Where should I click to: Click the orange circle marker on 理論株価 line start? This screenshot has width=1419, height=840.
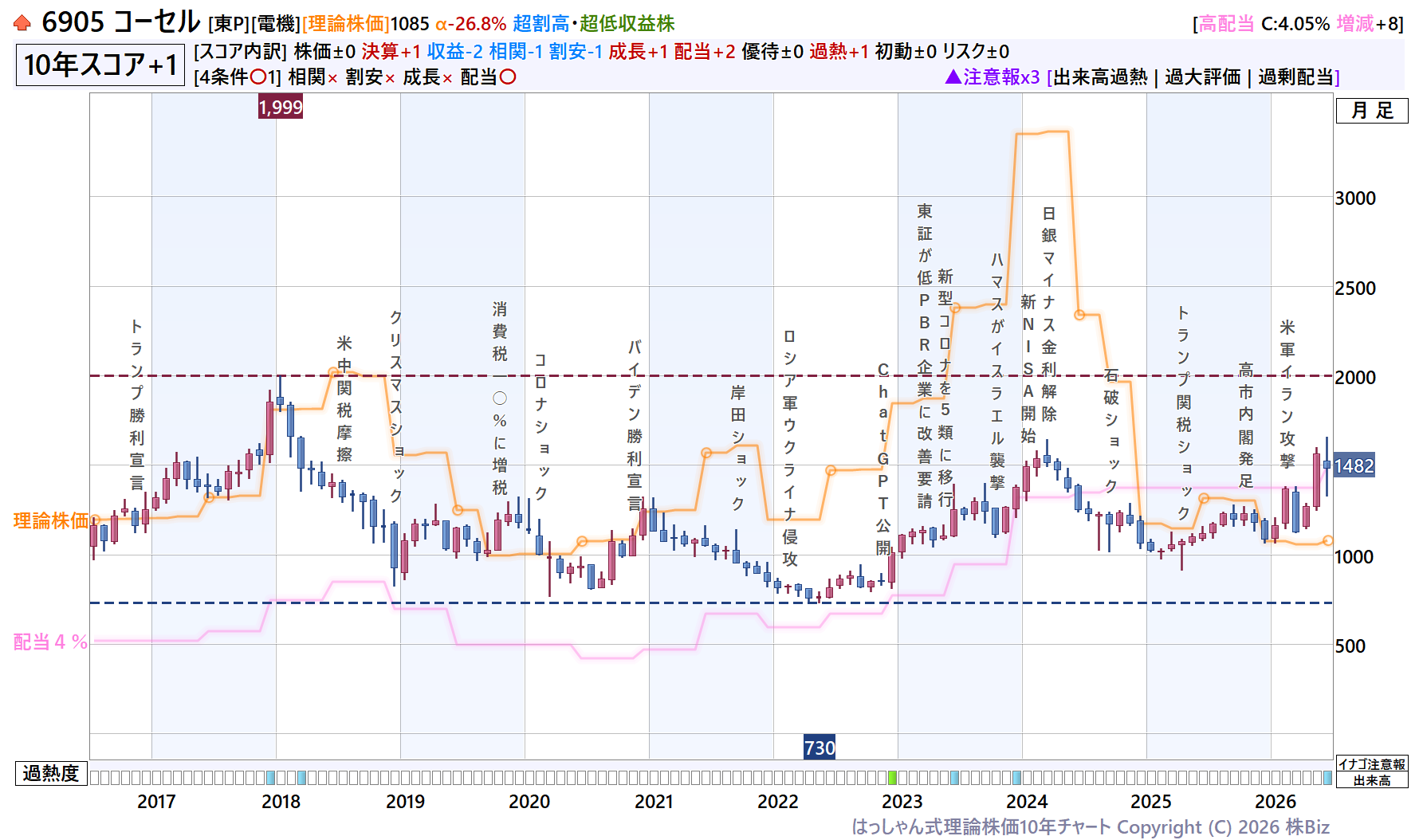tap(95, 520)
